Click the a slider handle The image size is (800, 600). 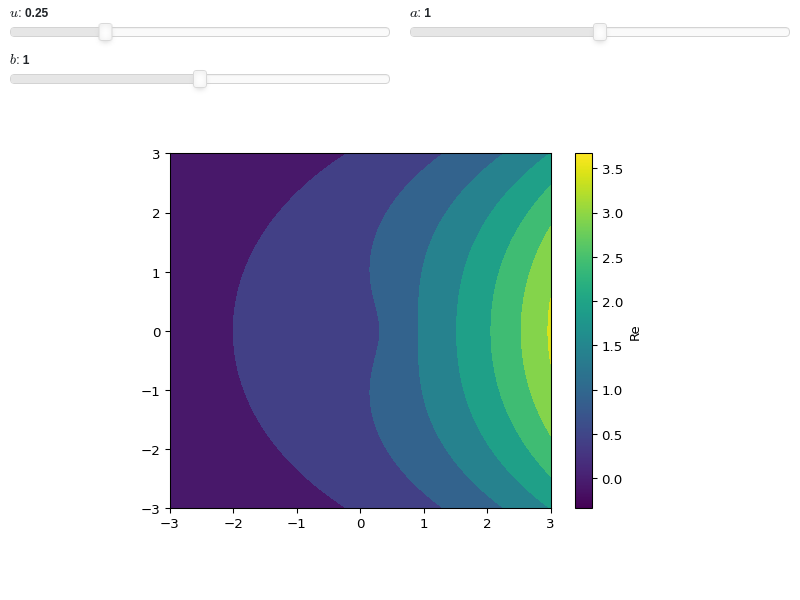[600, 32]
